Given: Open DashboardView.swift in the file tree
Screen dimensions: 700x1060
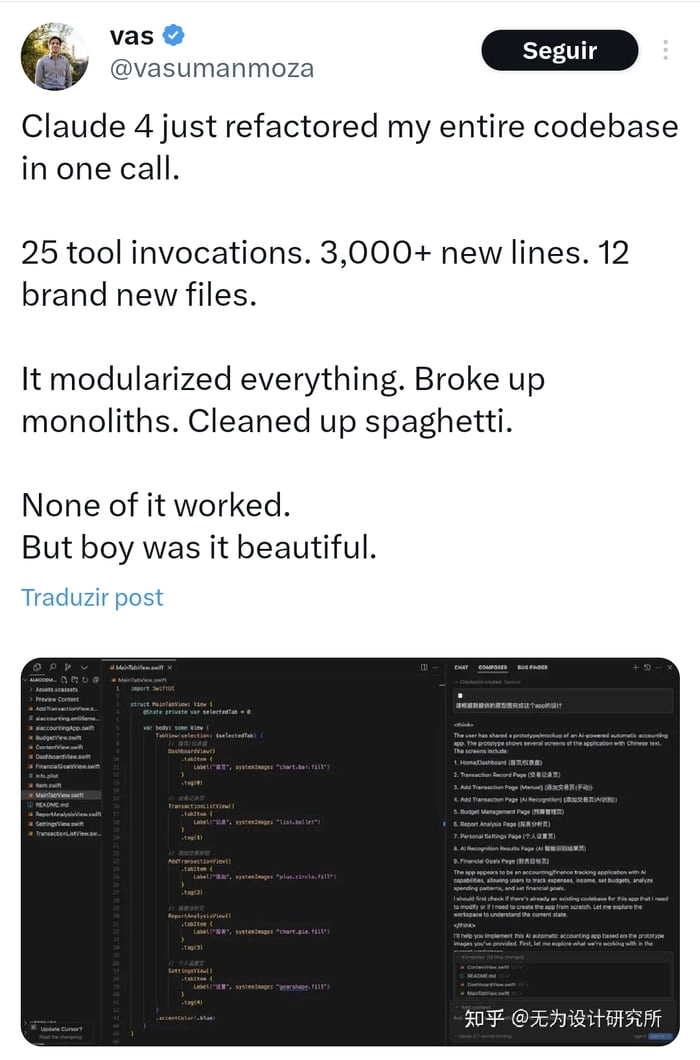Looking at the screenshot, I should (x=63, y=756).
